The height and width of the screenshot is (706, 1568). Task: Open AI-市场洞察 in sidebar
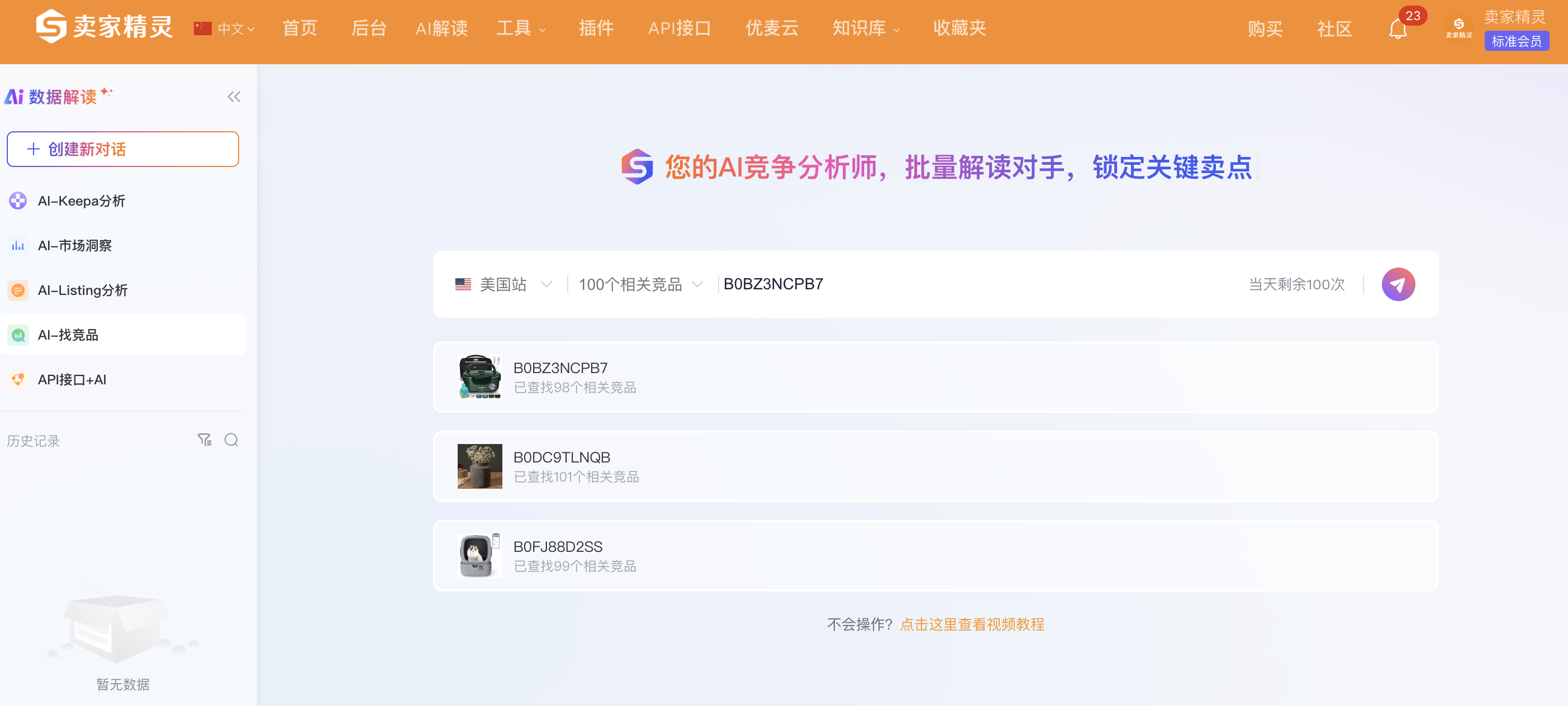click(74, 245)
